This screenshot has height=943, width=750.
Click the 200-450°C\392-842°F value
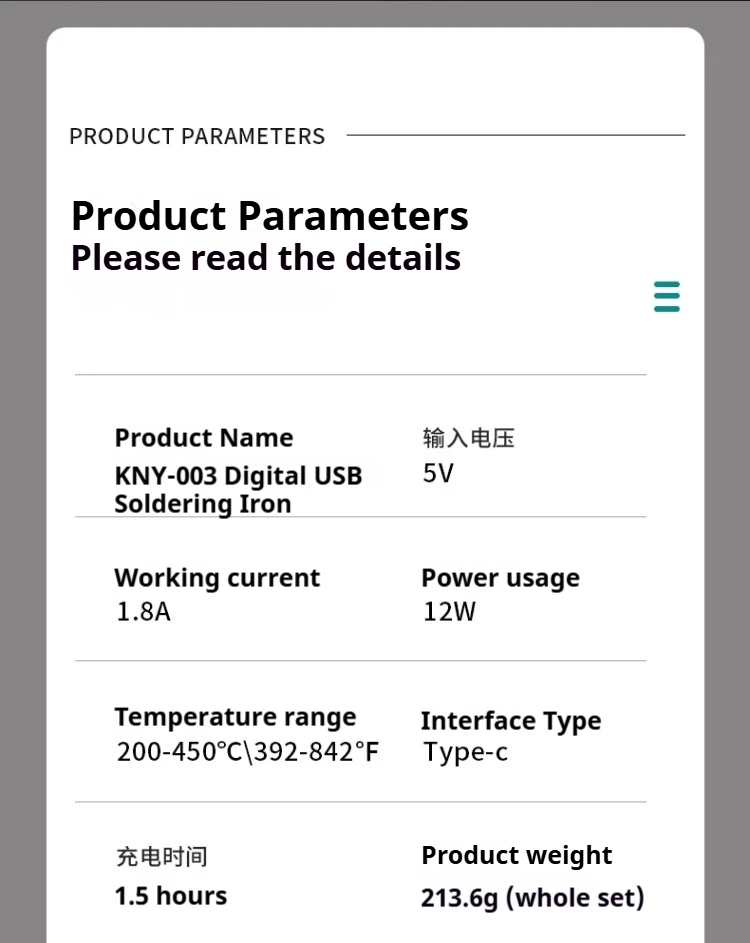click(248, 752)
